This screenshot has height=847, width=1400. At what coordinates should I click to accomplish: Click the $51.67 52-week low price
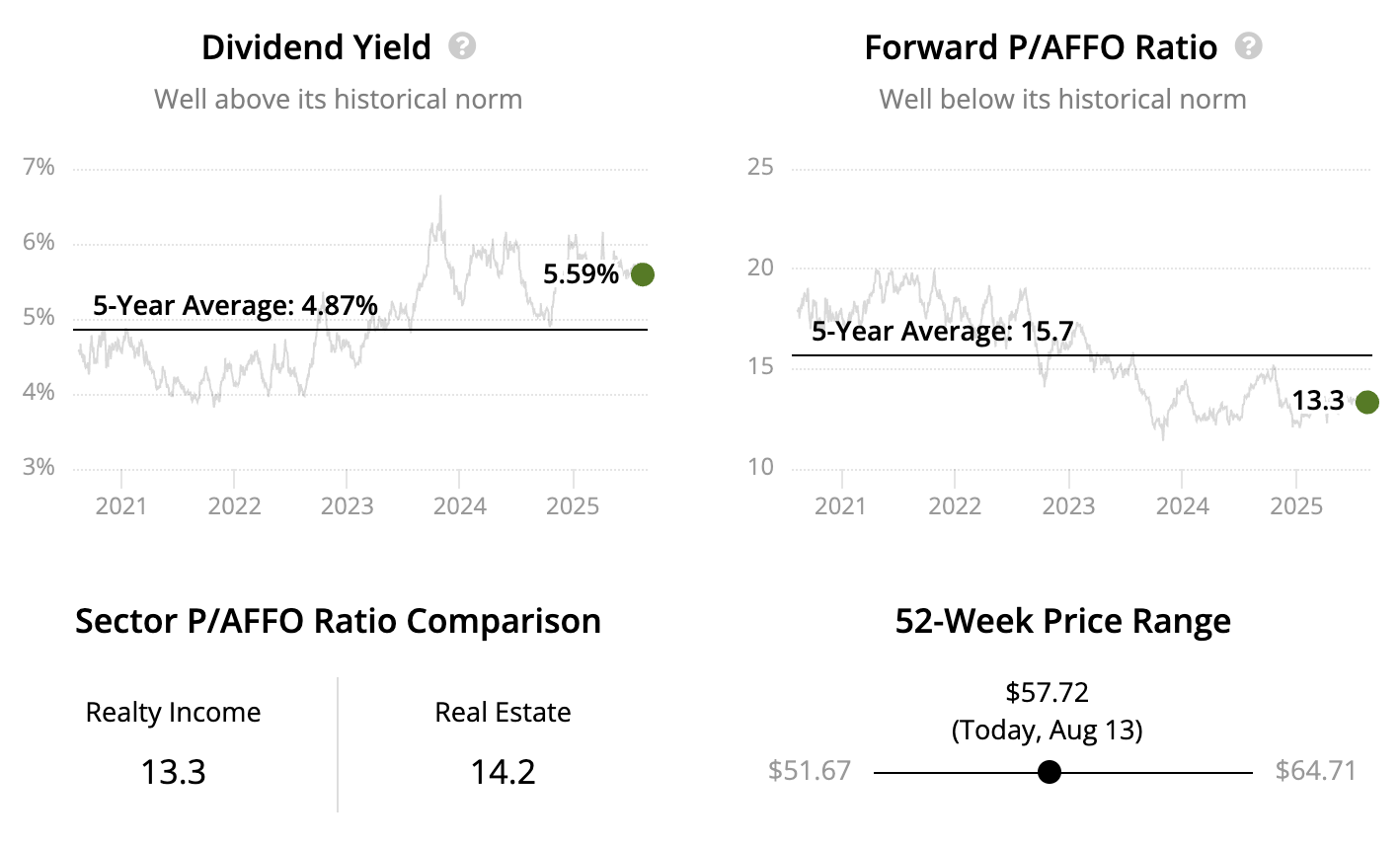click(810, 771)
